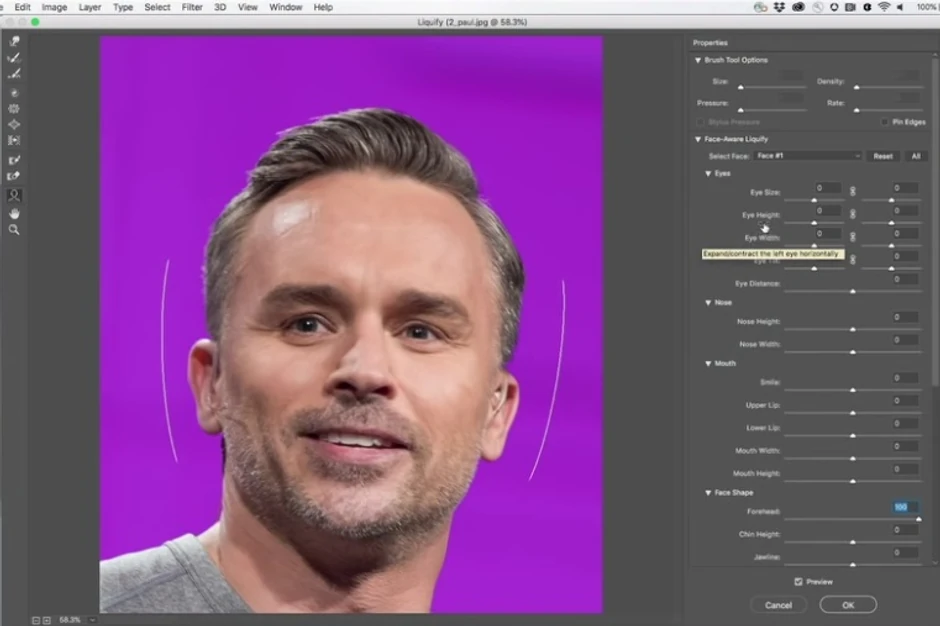
Task: Select the Hand tool
Action: 14,213
